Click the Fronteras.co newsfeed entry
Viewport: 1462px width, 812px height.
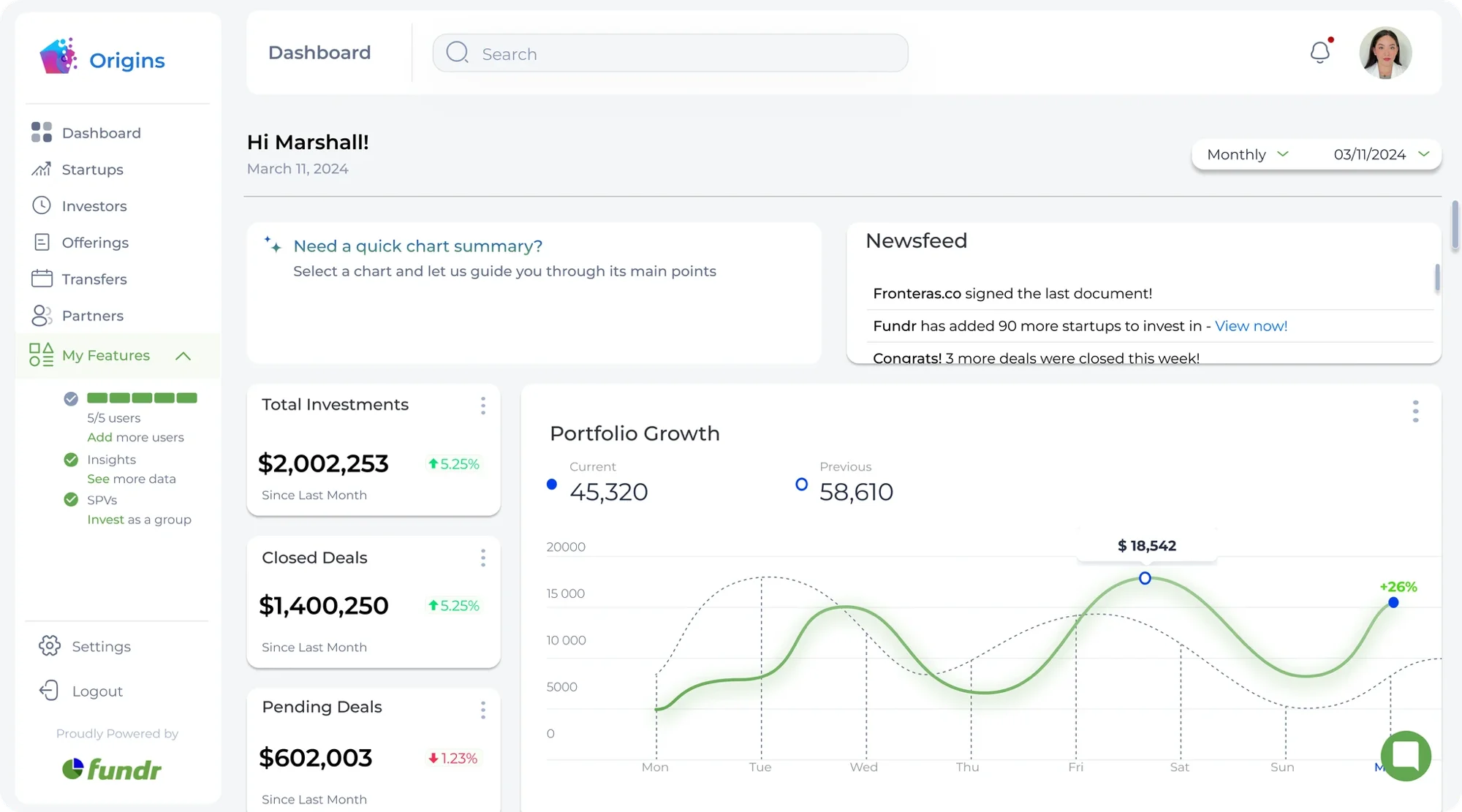[x=1012, y=293]
